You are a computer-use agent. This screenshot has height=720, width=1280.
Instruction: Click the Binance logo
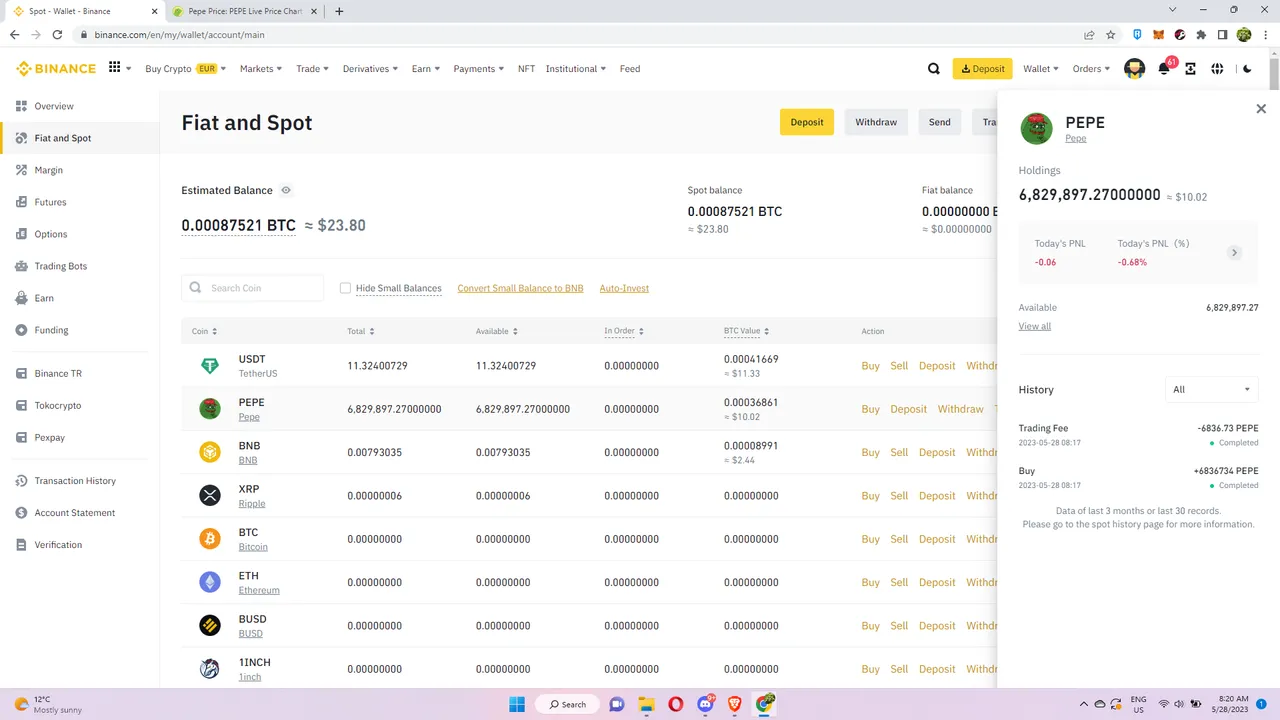[x=56, y=69]
